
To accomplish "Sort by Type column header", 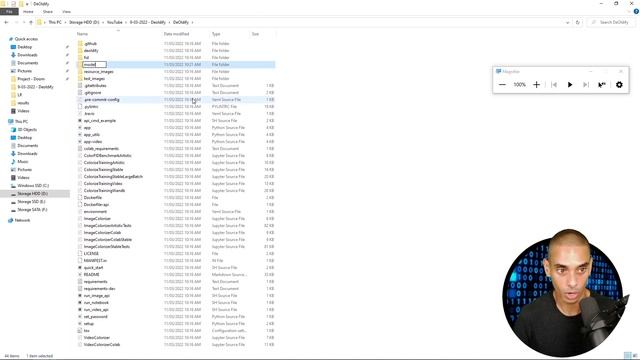I will [x=216, y=34].
